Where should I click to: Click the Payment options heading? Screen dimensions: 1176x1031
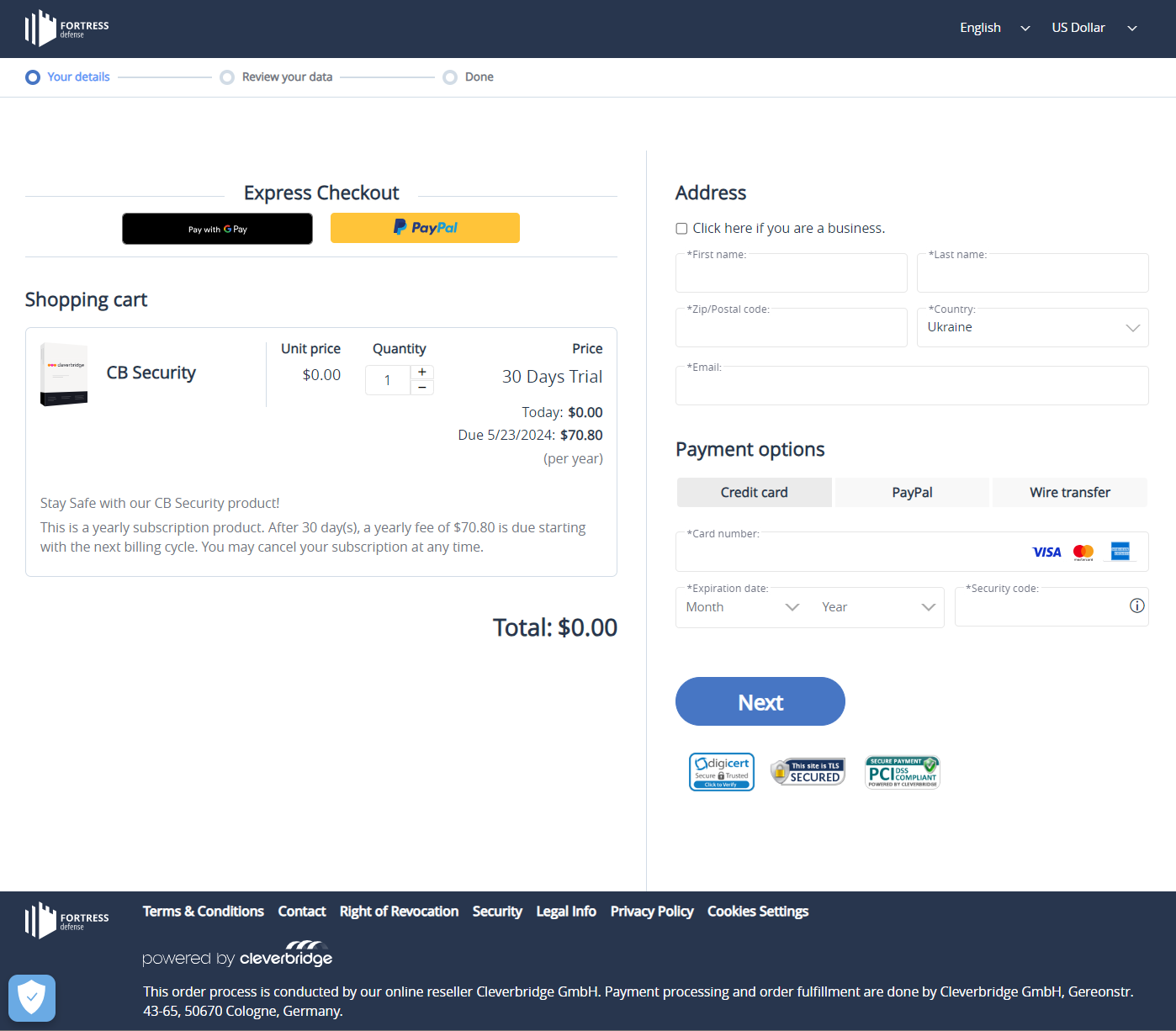[750, 450]
